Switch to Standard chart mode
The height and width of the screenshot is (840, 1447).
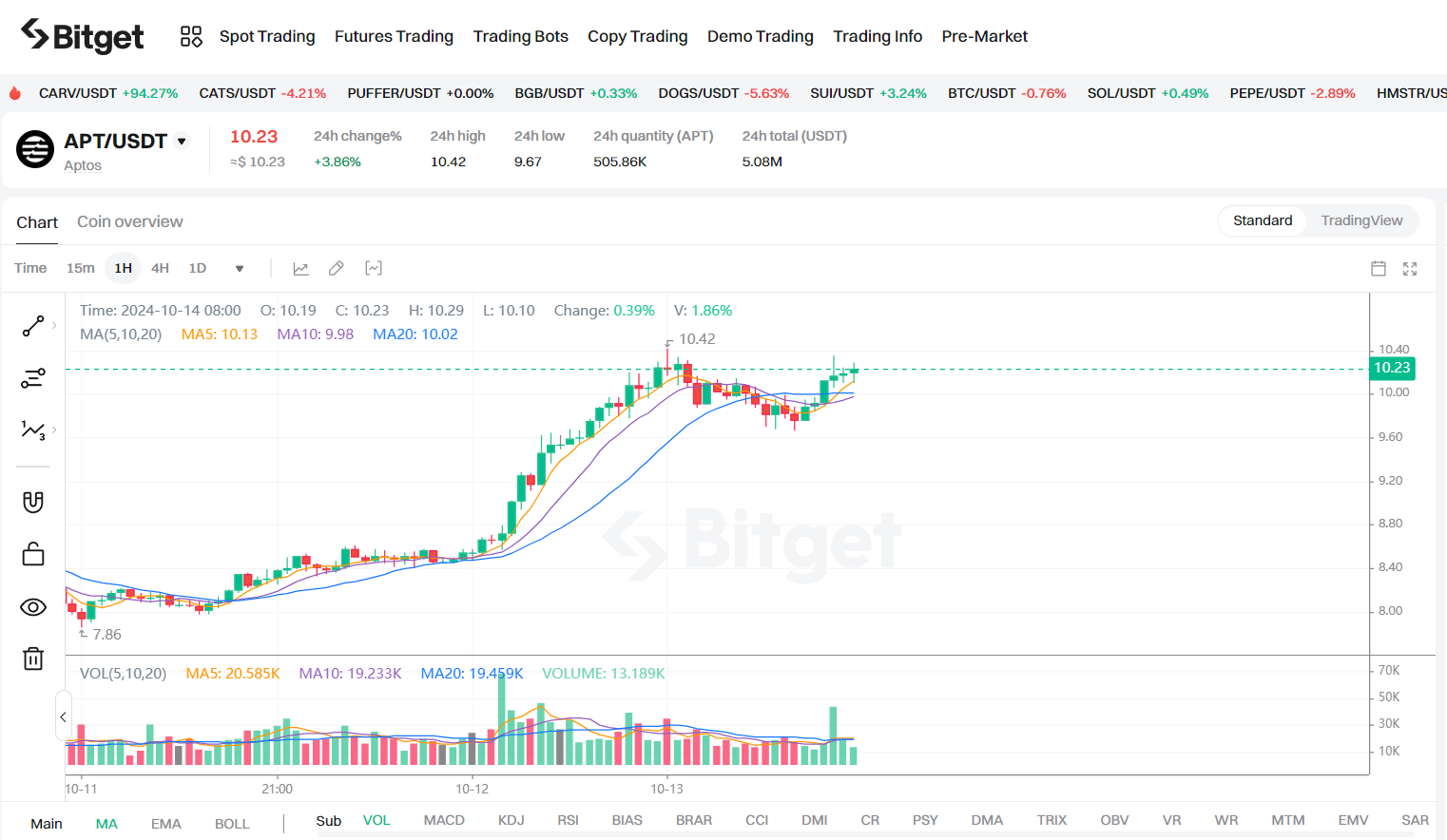coord(1263,220)
